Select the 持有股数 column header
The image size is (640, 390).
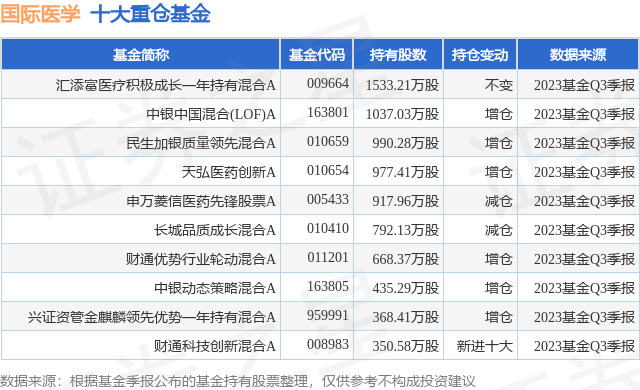[x=398, y=54]
